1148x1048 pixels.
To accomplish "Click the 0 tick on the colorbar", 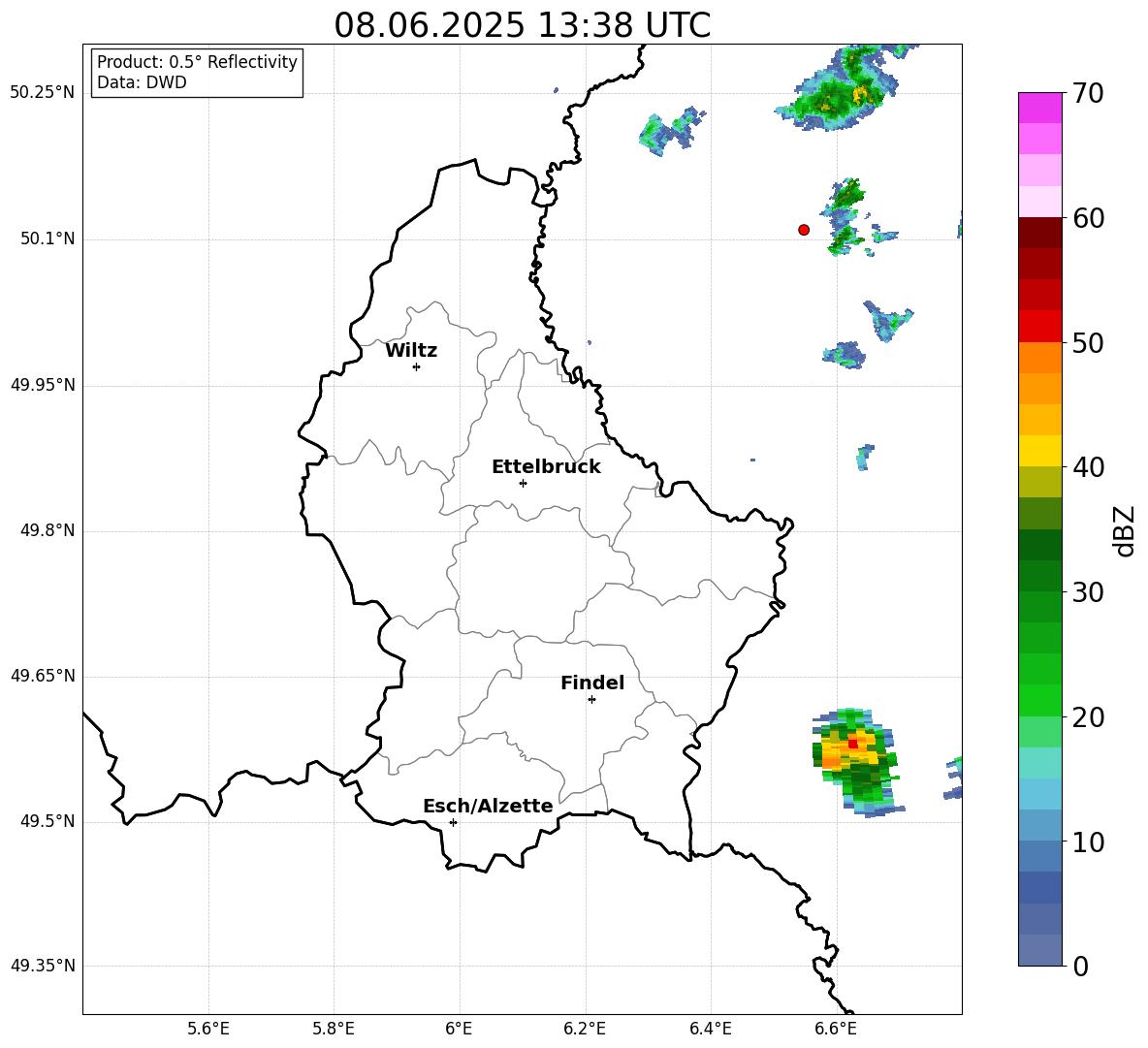I will point(1080,967).
